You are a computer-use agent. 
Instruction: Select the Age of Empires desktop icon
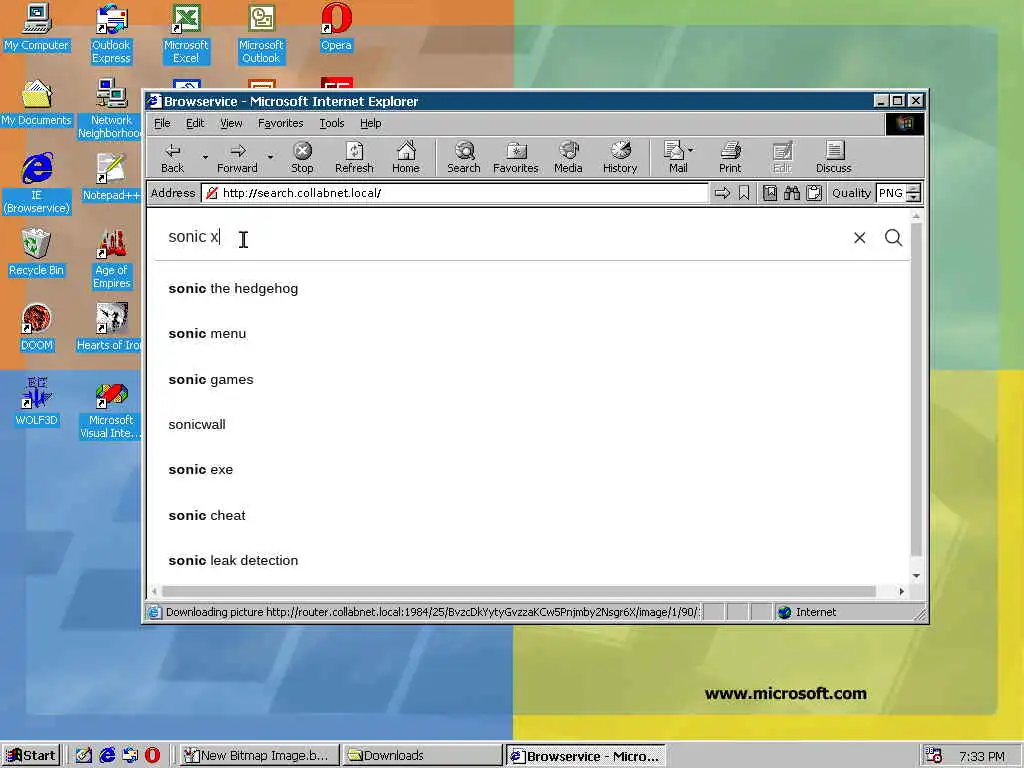[x=111, y=259]
